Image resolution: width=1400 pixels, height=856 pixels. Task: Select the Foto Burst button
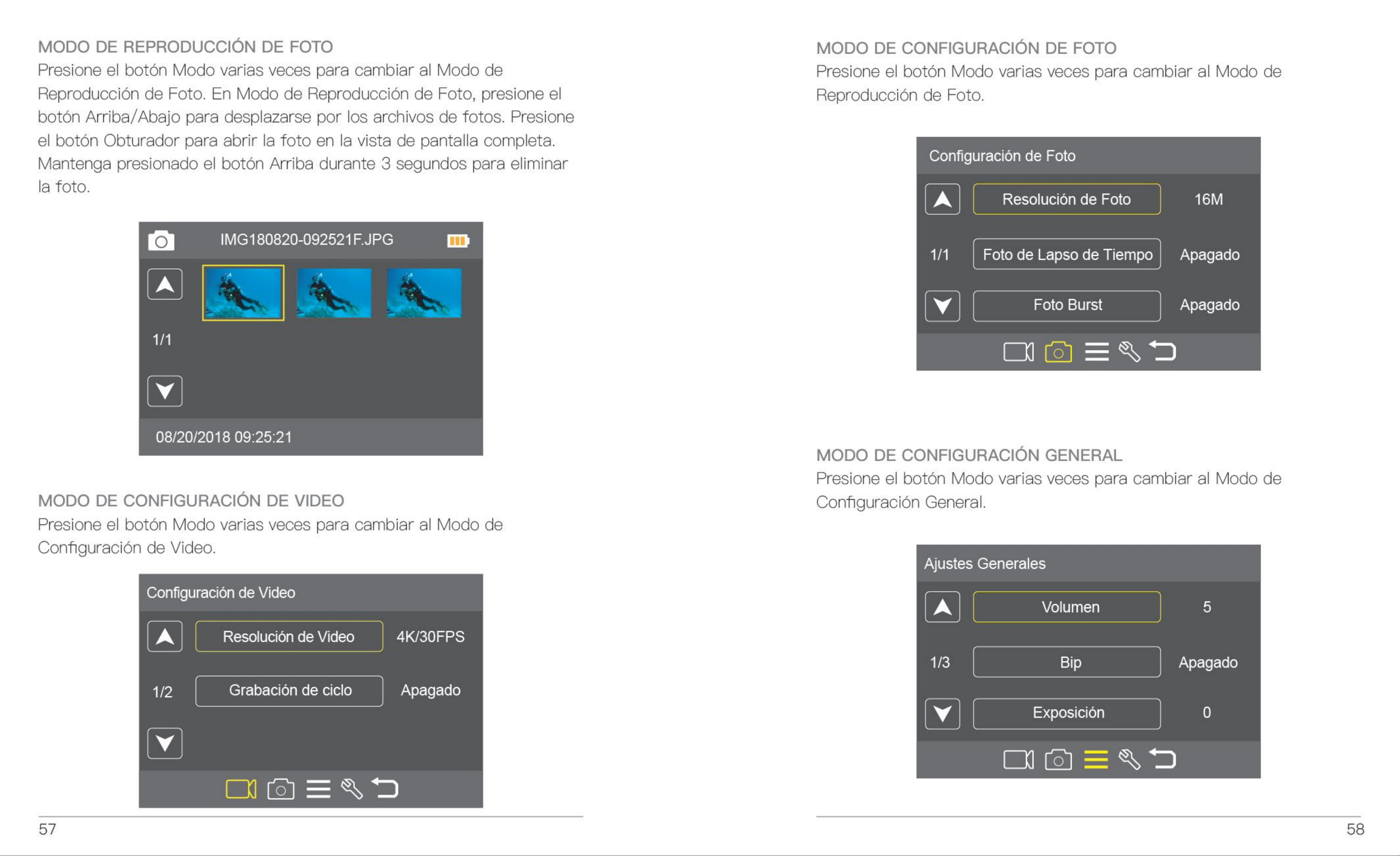coord(1066,306)
